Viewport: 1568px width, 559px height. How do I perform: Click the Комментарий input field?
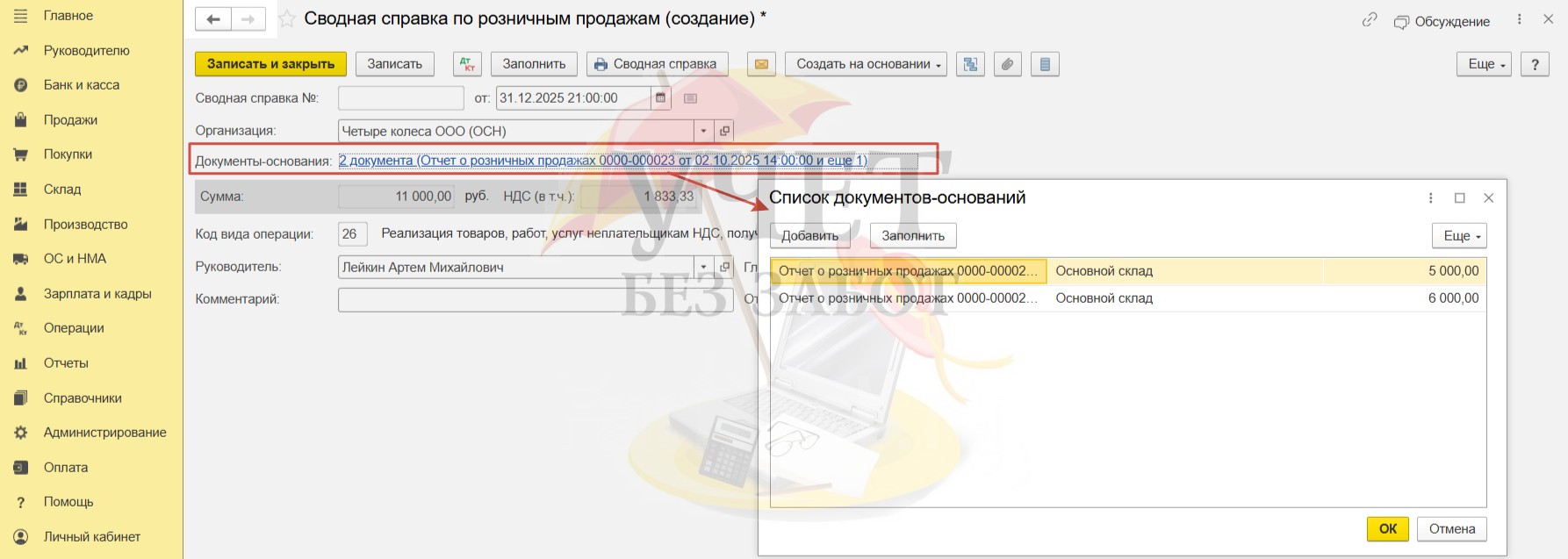536,299
